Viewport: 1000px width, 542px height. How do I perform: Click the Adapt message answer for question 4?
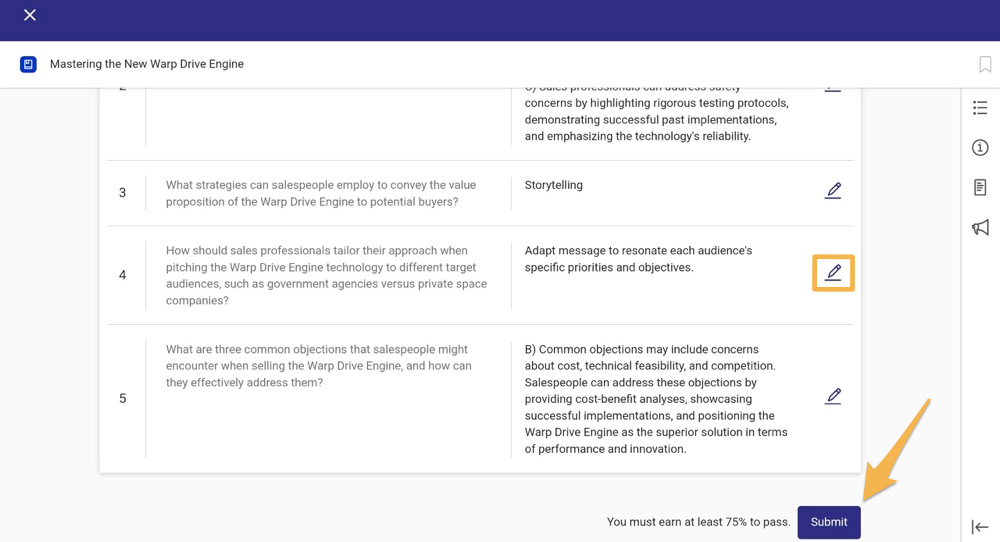point(638,259)
